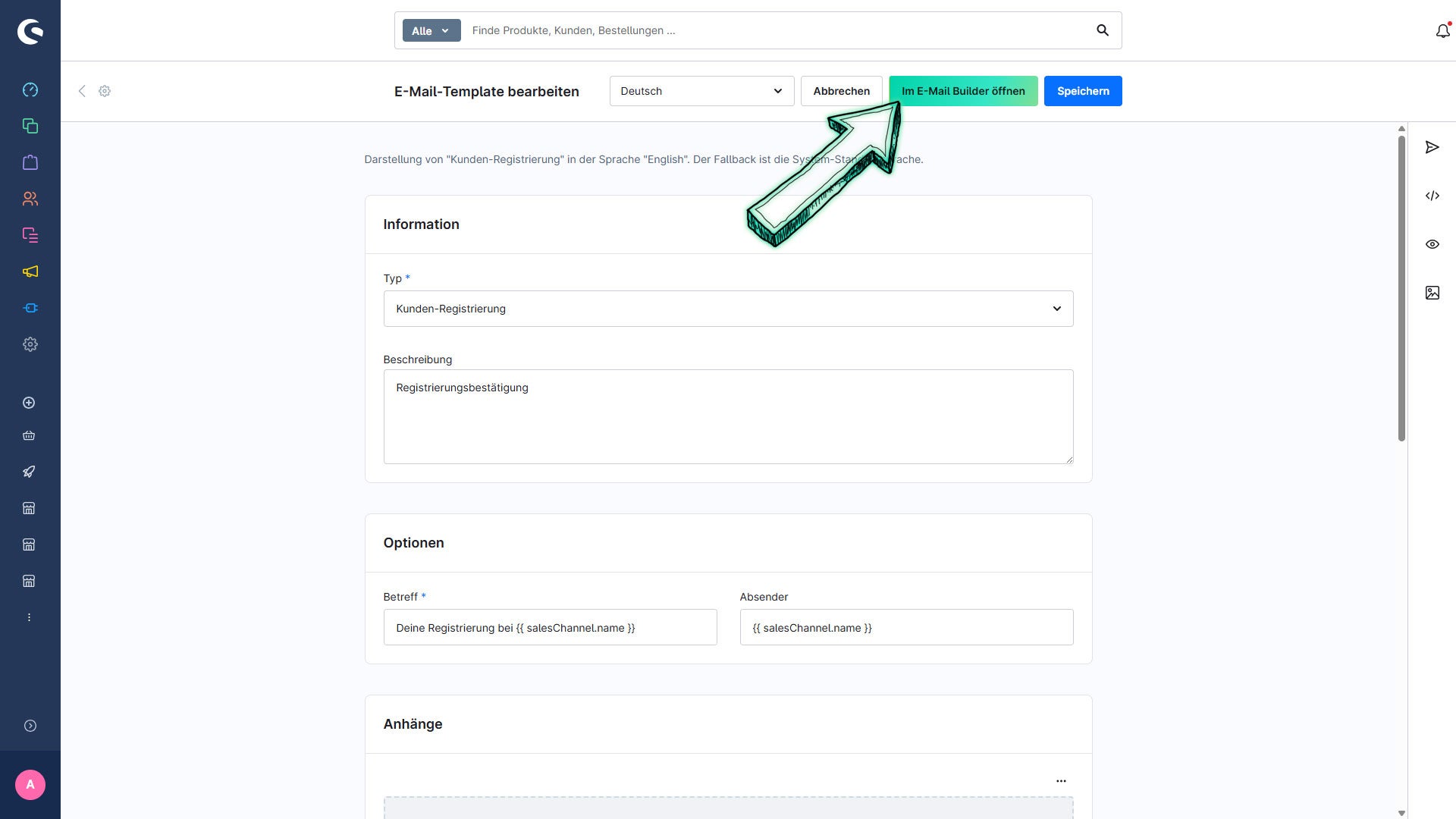1456x819 pixels.
Task: Click the Betreff subject input field
Action: pos(550,627)
